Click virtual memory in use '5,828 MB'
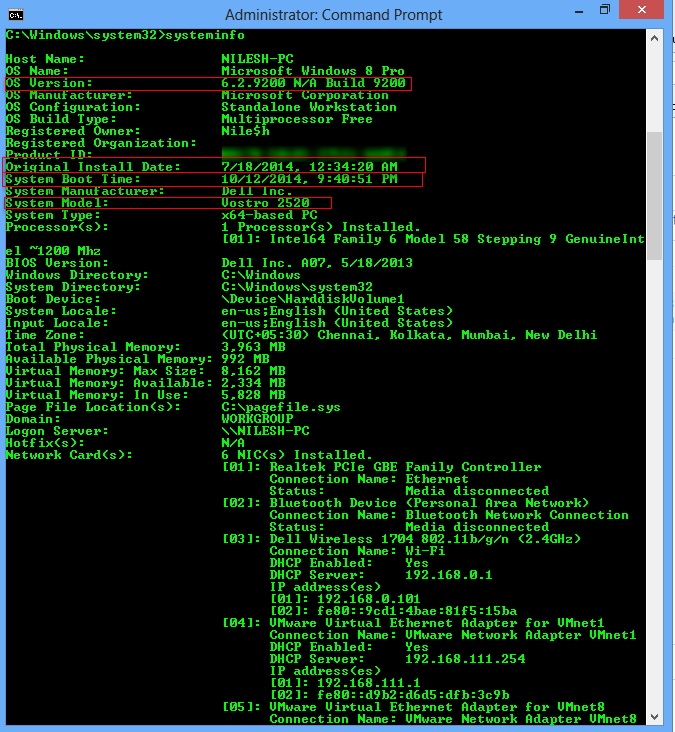Image resolution: width=675 pixels, height=732 pixels. pyautogui.click(x=253, y=395)
